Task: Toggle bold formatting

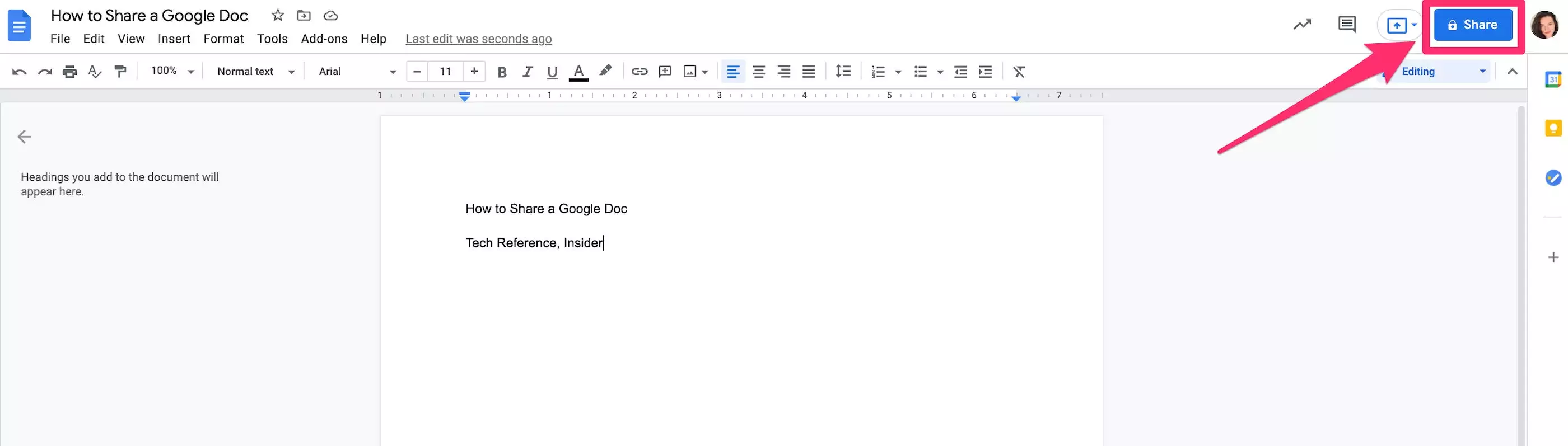Action: tap(502, 72)
